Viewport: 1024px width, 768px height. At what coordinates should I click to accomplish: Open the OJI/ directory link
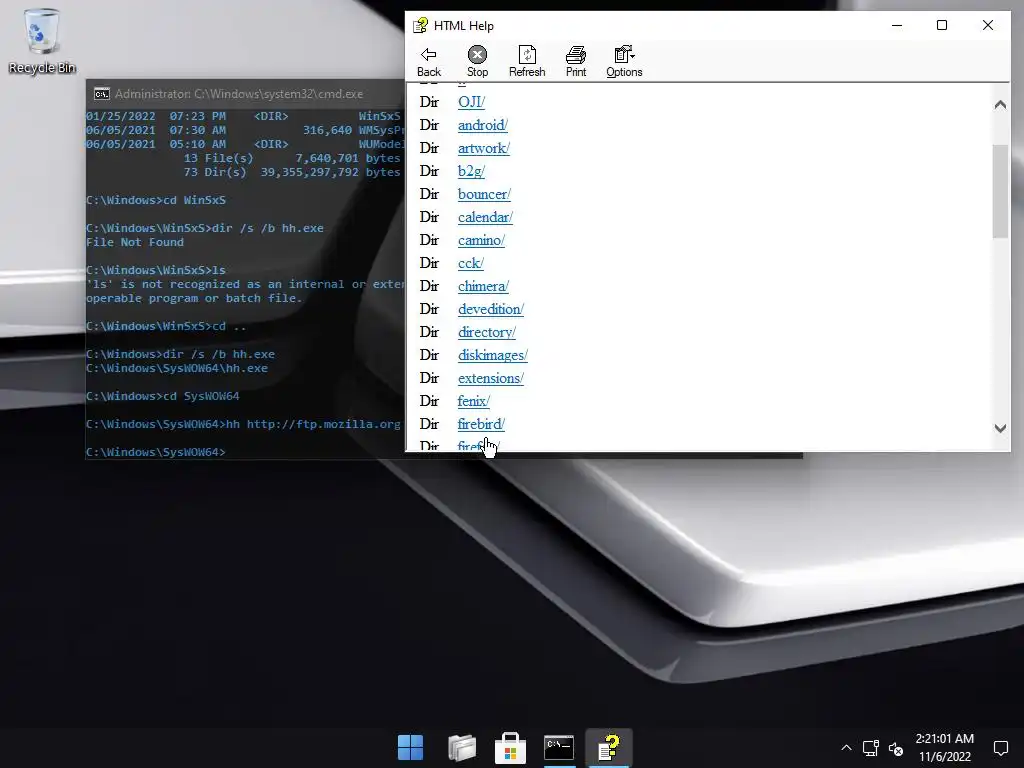pos(471,102)
